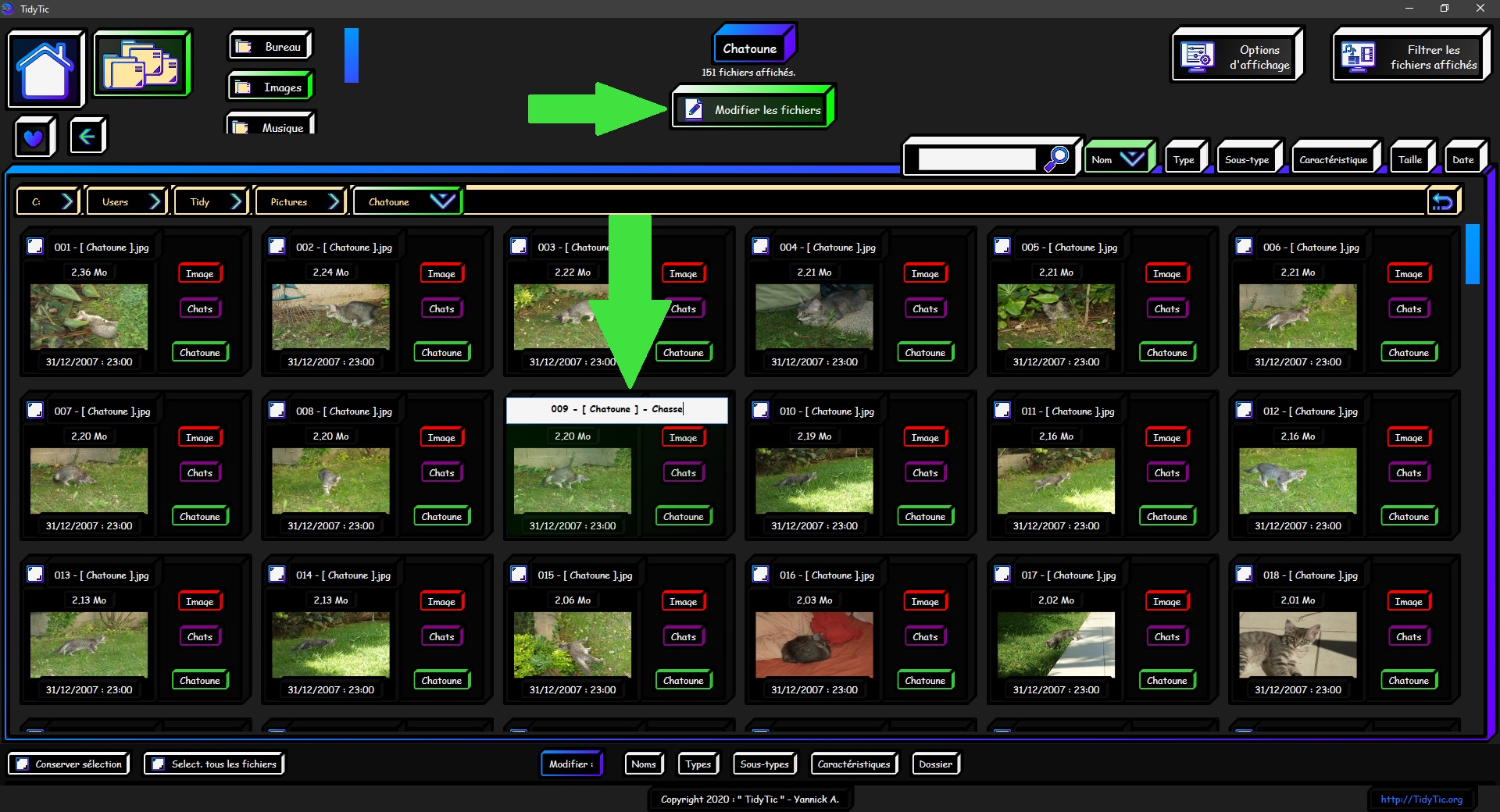Choose Dossier in the Modifier bar
1500x812 pixels.
936,764
